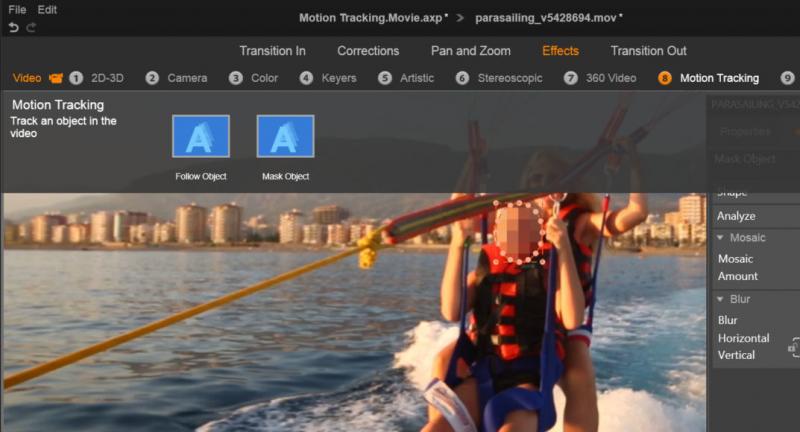Select the 2D-3D effects category
Viewport: 800px width, 432px height.
tap(107, 78)
